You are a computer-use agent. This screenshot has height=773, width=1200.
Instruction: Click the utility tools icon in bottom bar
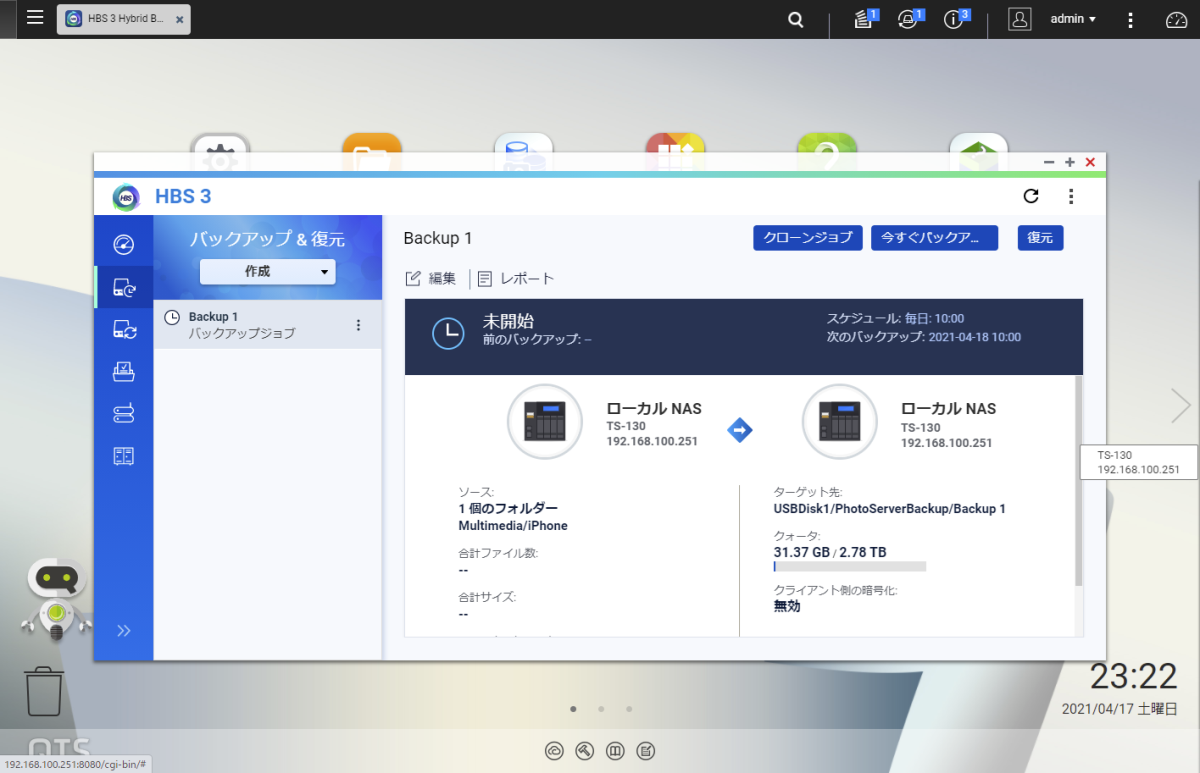click(586, 751)
